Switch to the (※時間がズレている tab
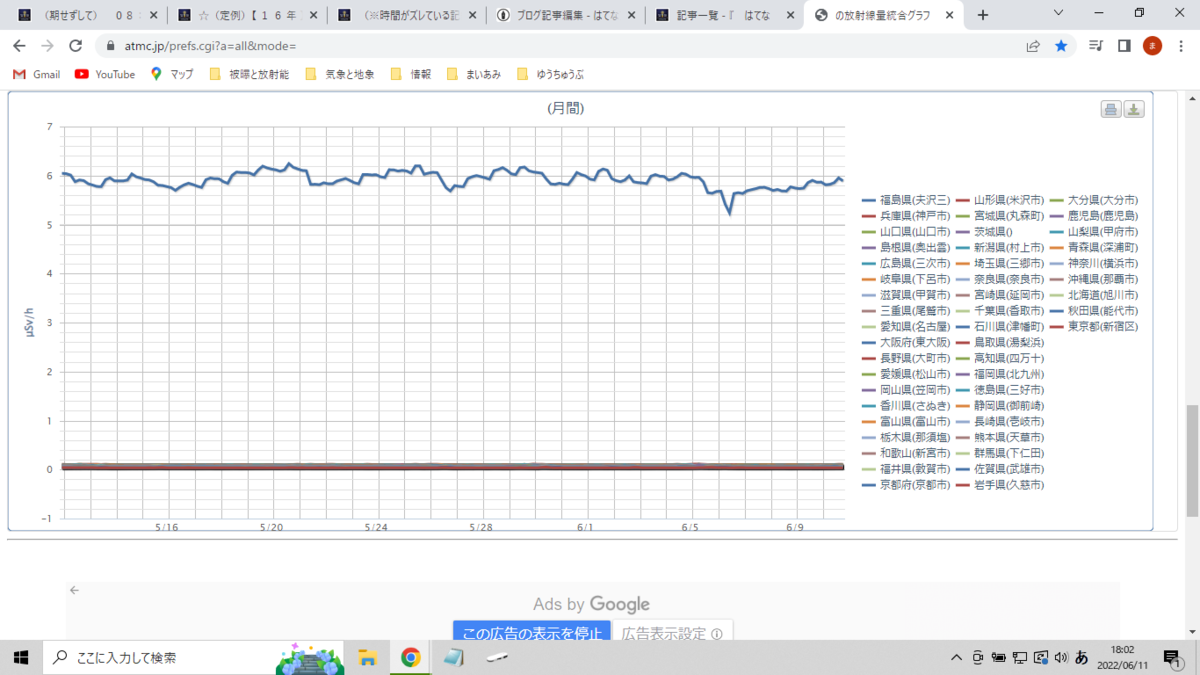This screenshot has width=1200, height=675. (405, 15)
